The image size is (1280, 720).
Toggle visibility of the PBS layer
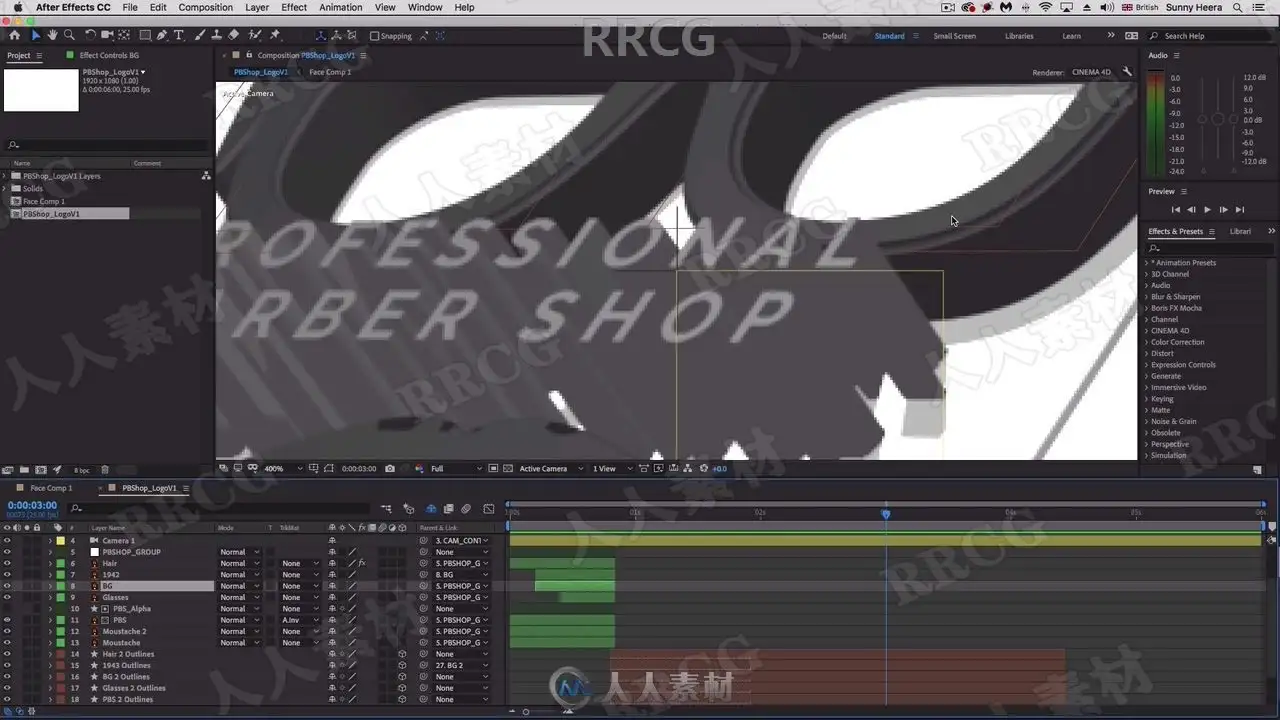[7, 620]
